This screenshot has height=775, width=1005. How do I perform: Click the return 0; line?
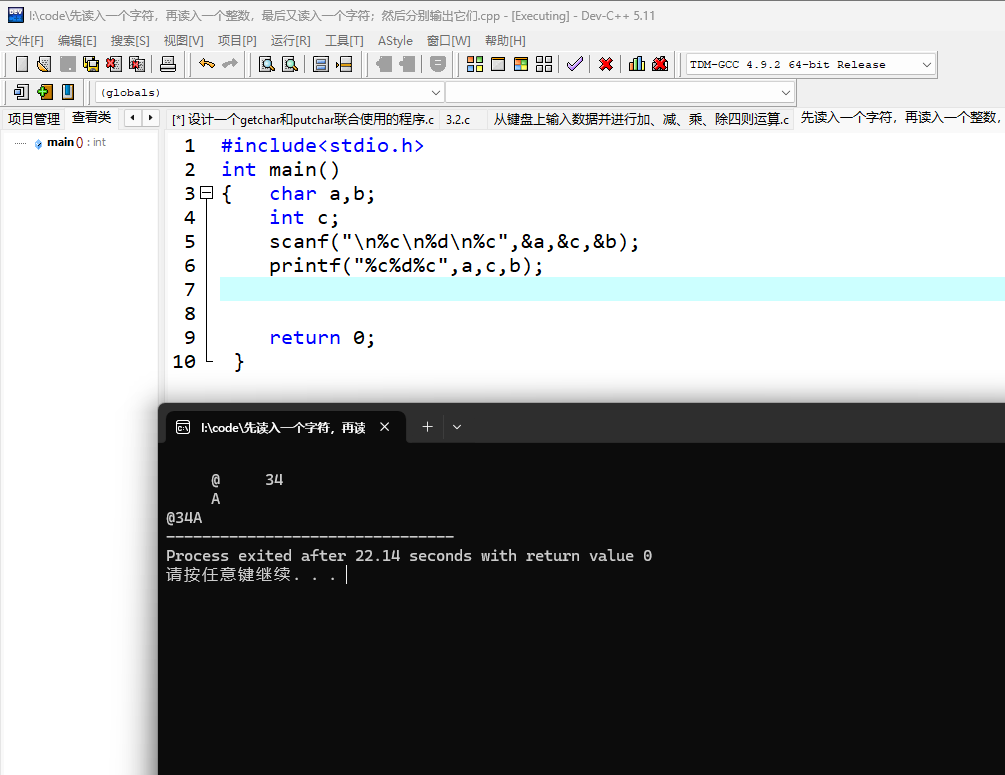(x=322, y=337)
